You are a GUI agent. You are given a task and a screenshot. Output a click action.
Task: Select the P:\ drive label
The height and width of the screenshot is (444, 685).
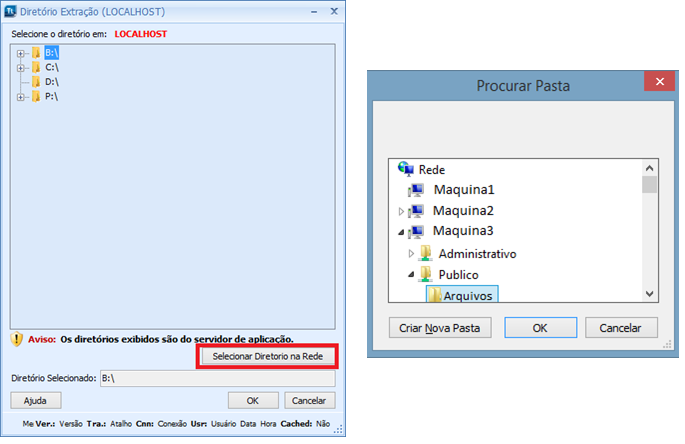[51, 96]
